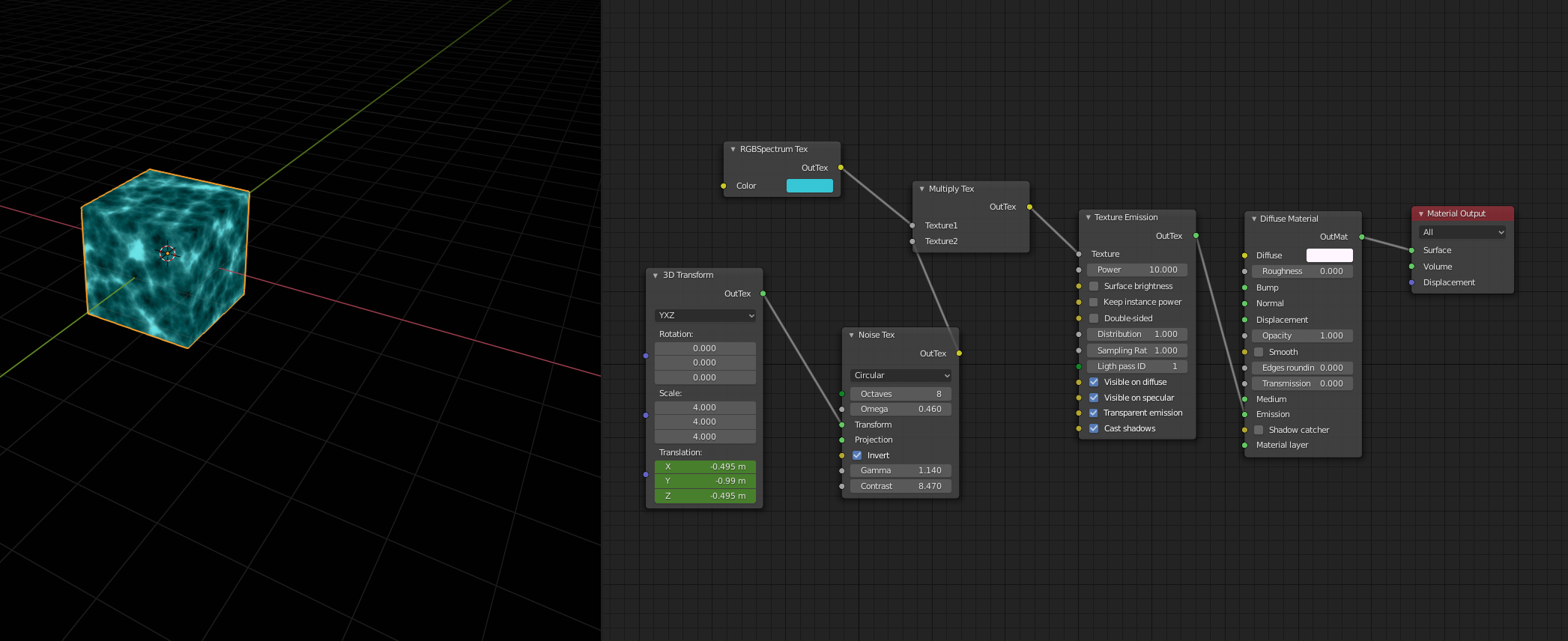Click the Contrast value field
The image size is (1568, 641).
(901, 486)
